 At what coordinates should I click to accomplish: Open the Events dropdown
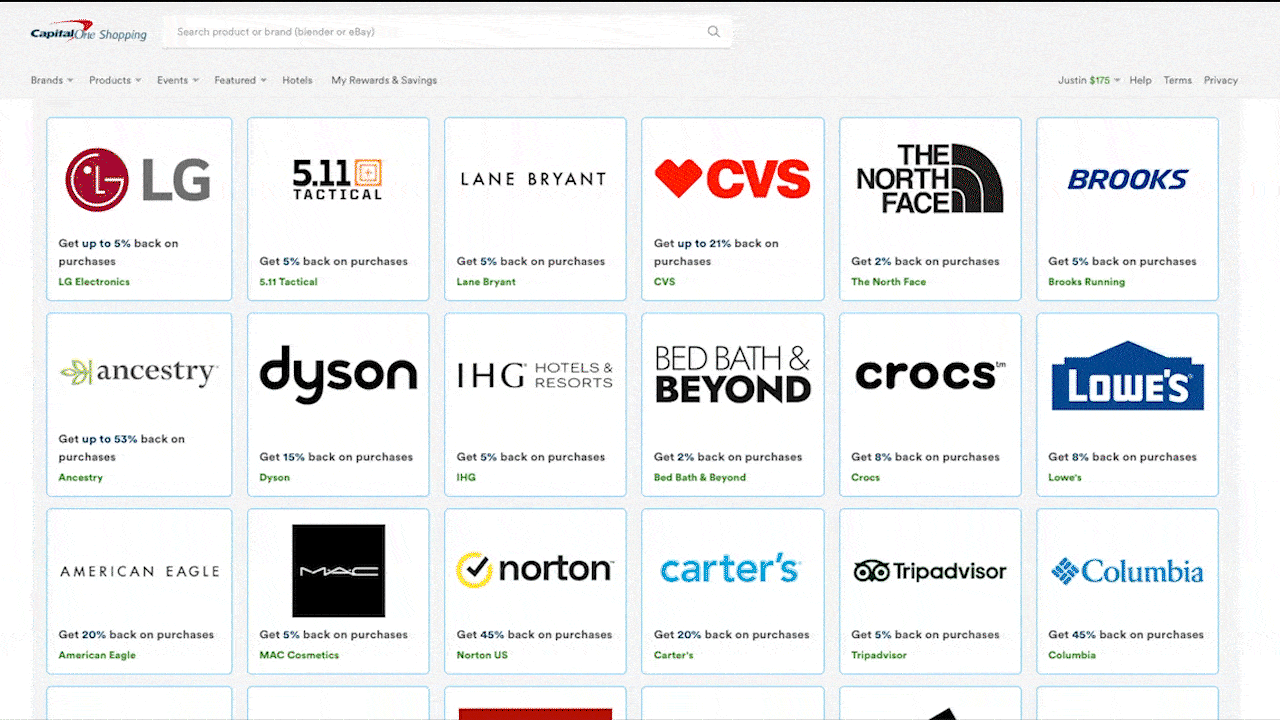point(178,80)
